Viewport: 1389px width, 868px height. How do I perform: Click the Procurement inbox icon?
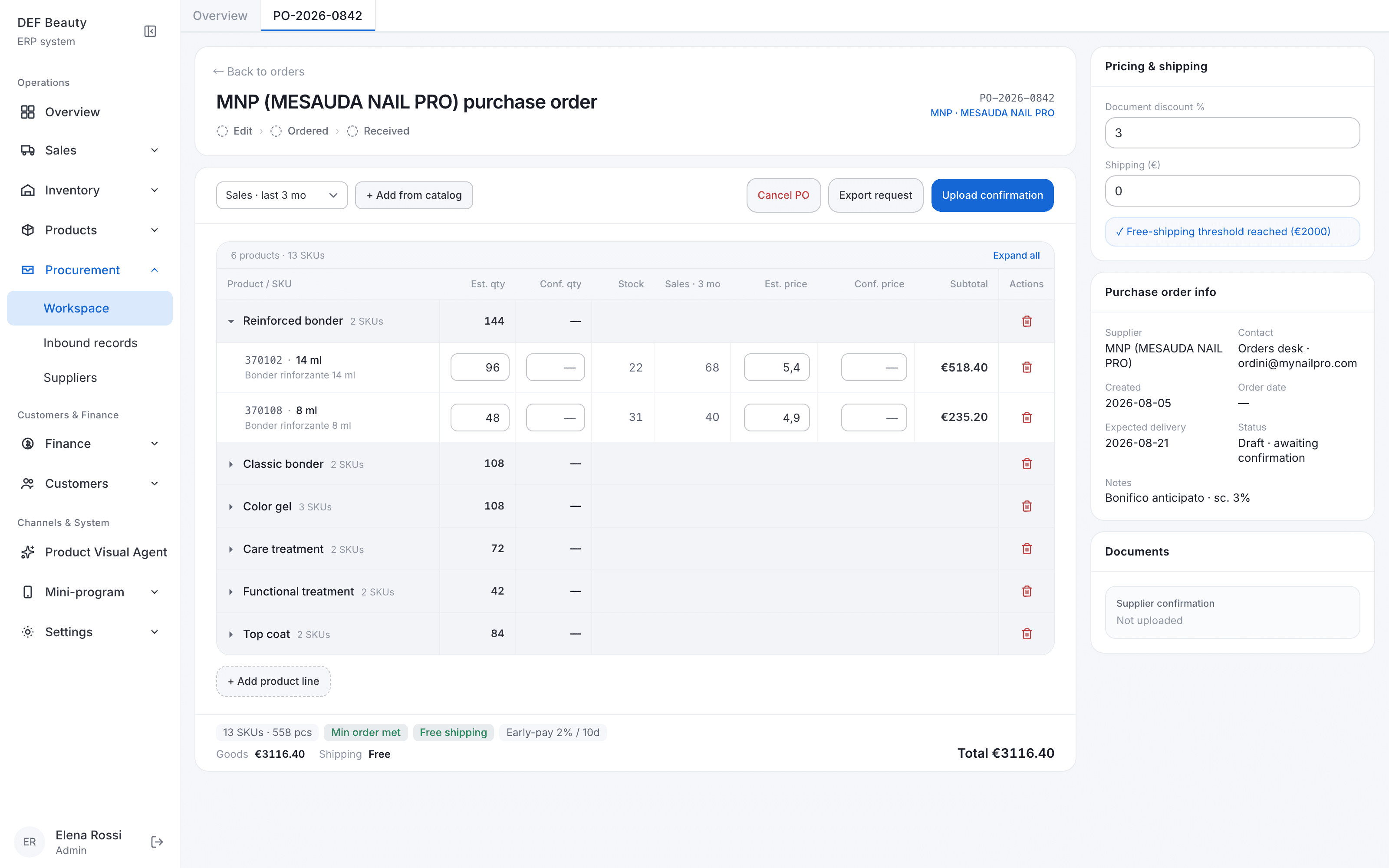click(27, 270)
